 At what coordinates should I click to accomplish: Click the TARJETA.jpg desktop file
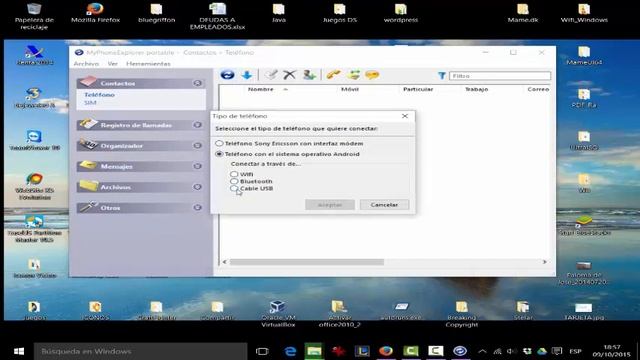pyautogui.click(x=584, y=311)
